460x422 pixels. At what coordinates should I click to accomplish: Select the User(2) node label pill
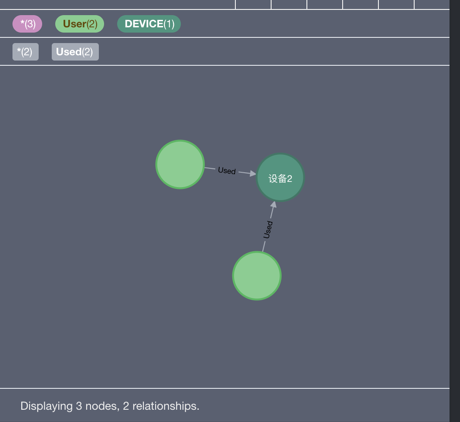[x=80, y=24]
